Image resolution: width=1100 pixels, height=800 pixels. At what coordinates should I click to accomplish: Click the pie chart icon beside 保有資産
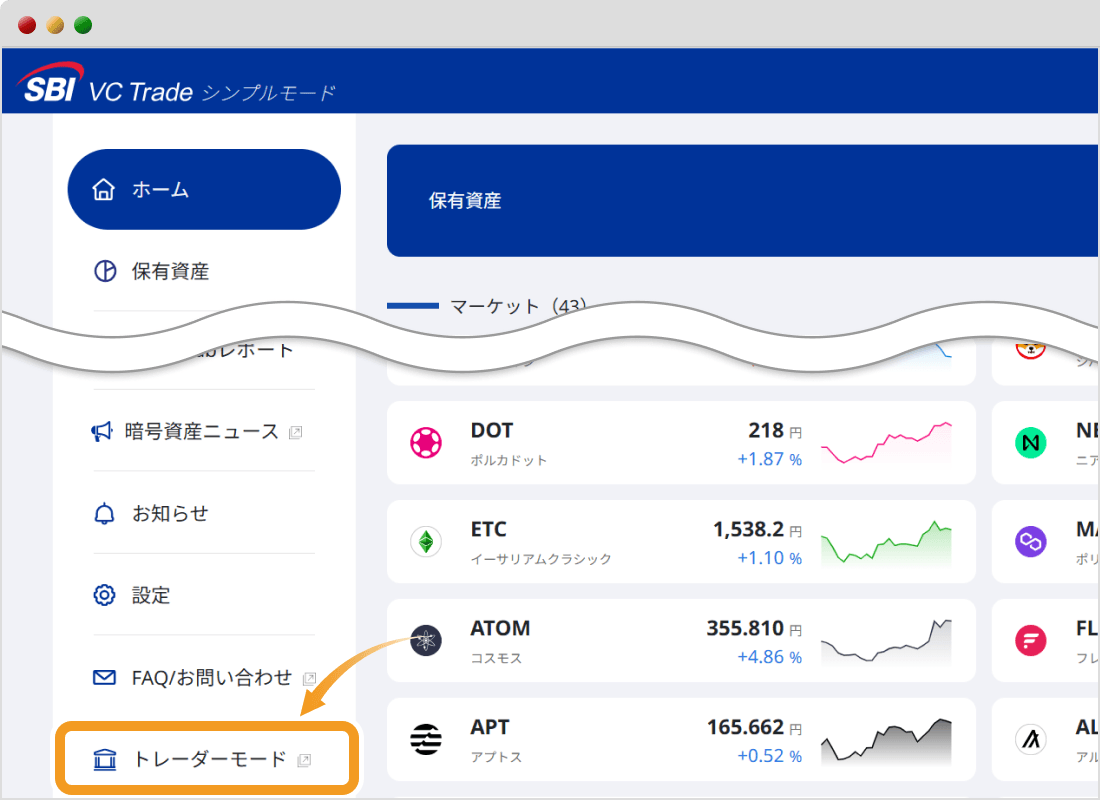pos(105,271)
